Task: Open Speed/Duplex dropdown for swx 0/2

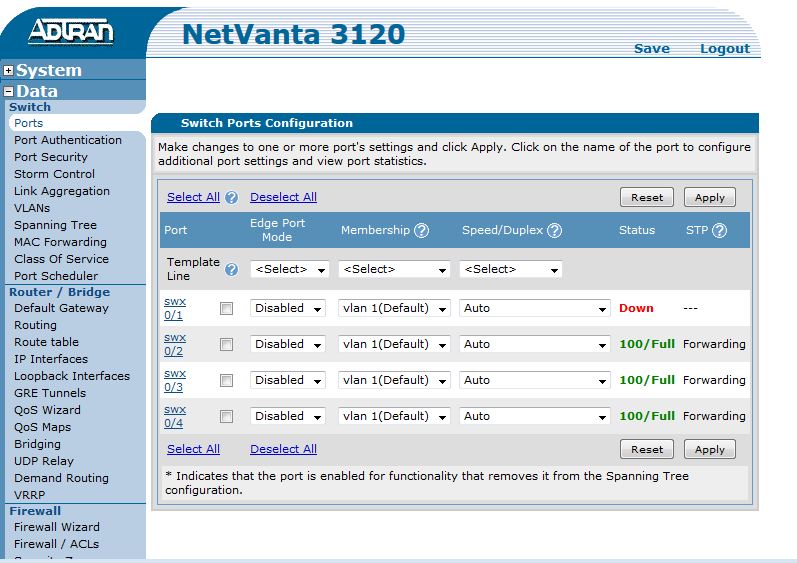Action: pos(535,345)
